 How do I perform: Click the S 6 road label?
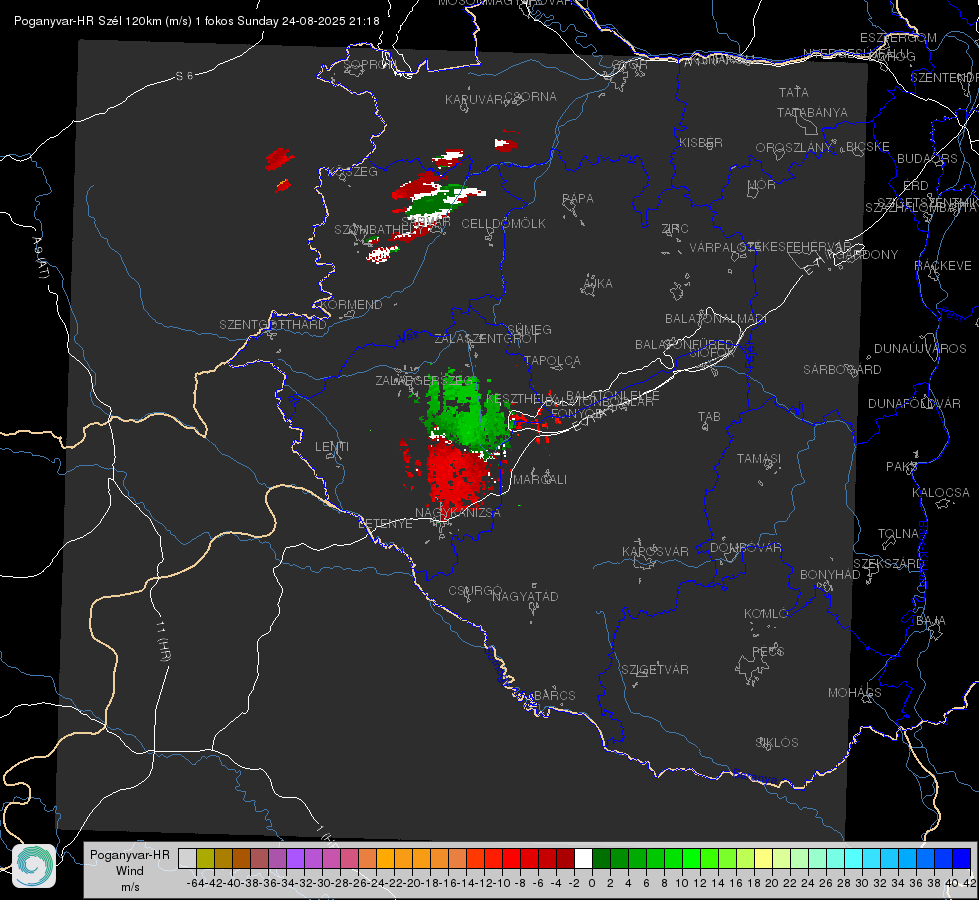pos(184,76)
